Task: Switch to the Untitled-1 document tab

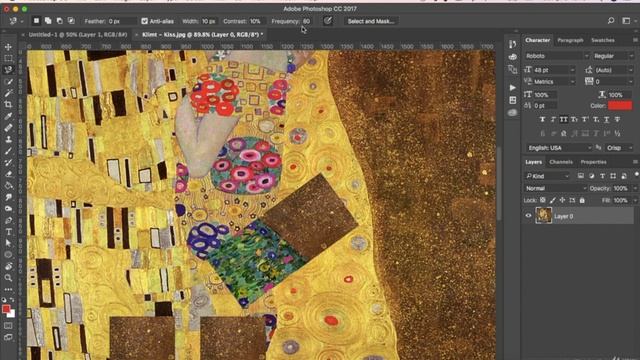Action: (x=78, y=35)
